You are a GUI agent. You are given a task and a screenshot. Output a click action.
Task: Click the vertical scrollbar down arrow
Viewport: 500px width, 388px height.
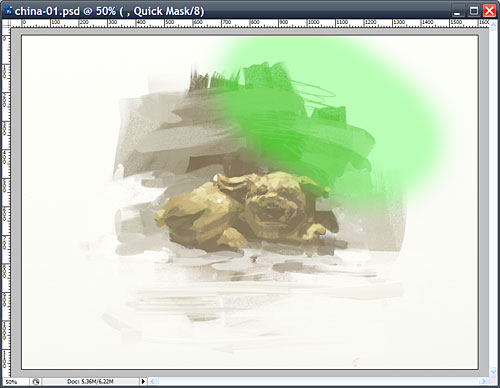tap(493, 371)
